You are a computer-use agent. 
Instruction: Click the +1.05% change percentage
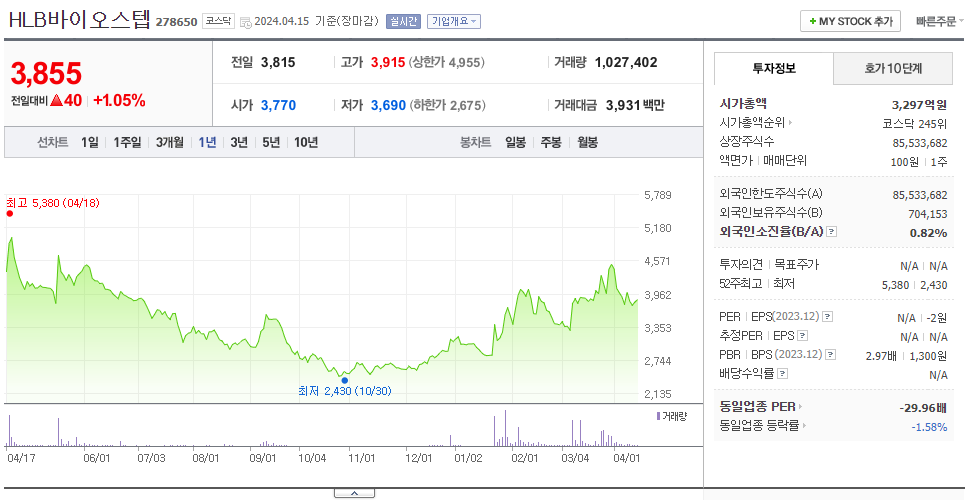pos(120,101)
